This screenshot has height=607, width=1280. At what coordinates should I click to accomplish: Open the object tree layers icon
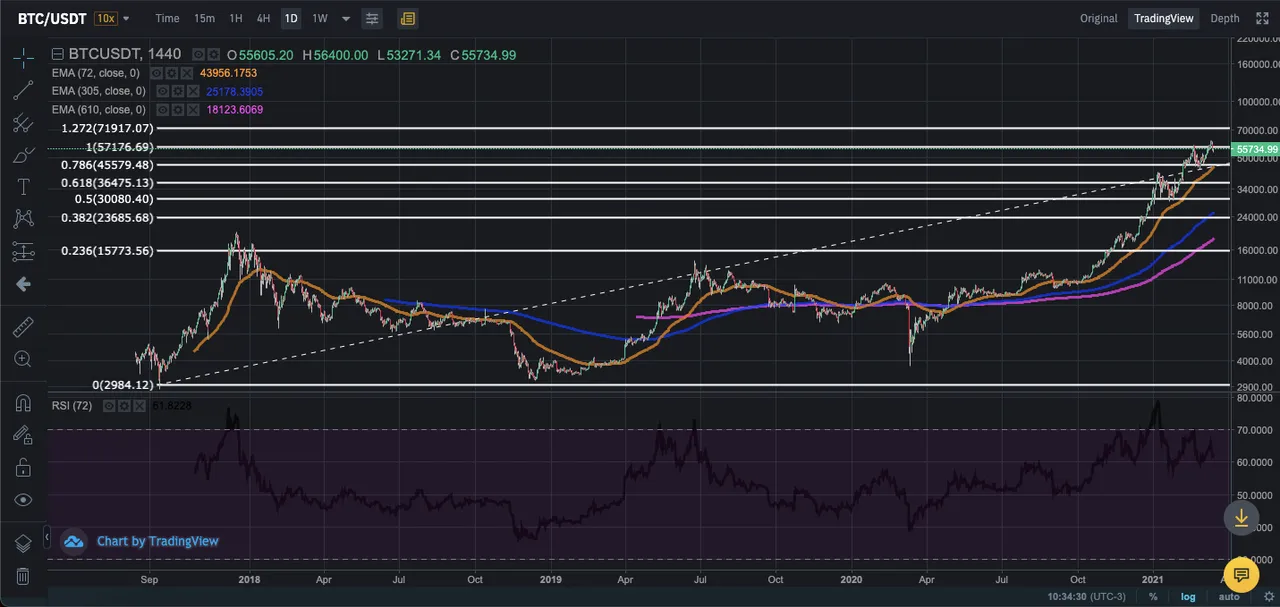[x=23, y=543]
